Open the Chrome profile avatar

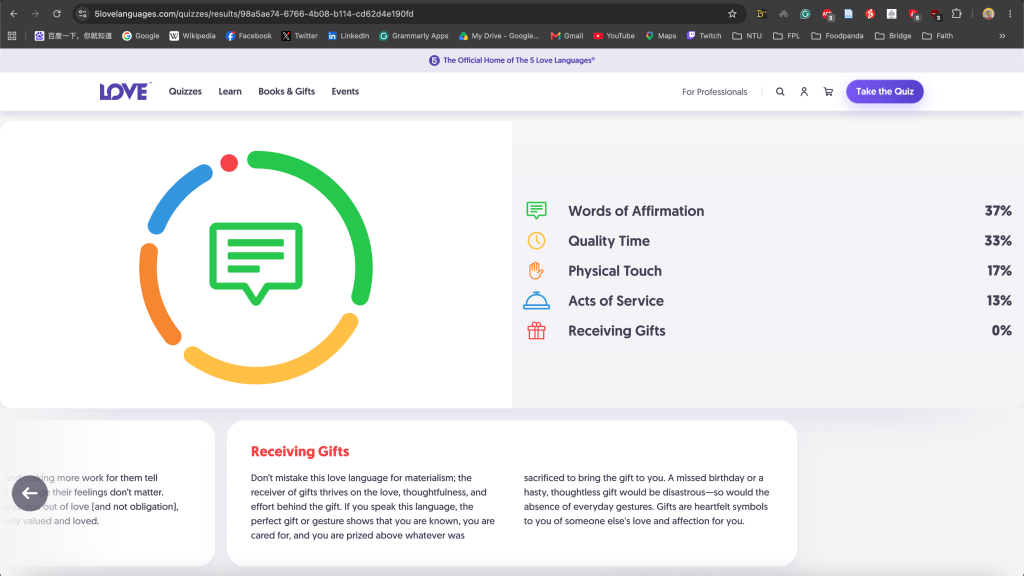coord(988,14)
